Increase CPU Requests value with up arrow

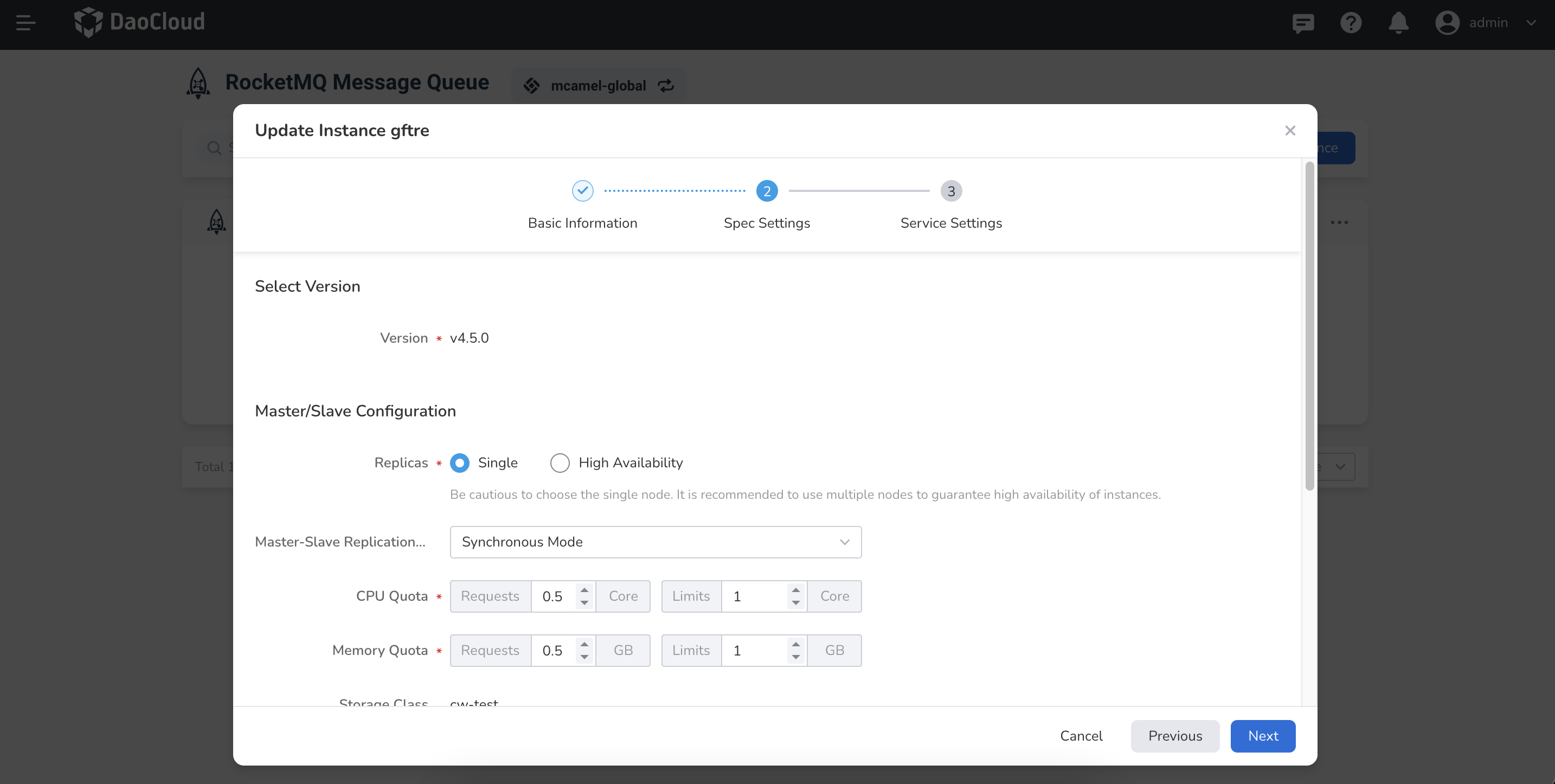(x=584, y=590)
